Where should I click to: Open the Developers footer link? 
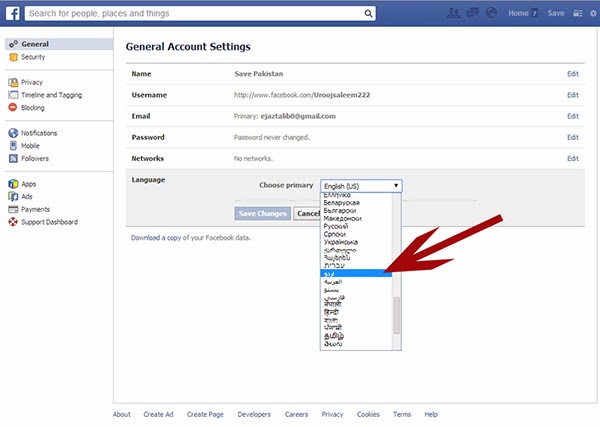pos(254,414)
